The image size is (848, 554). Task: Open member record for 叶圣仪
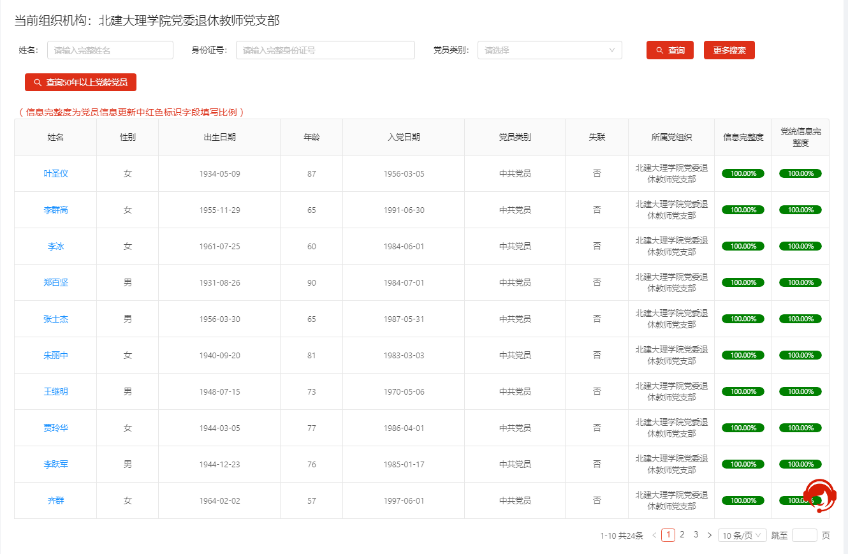56,173
